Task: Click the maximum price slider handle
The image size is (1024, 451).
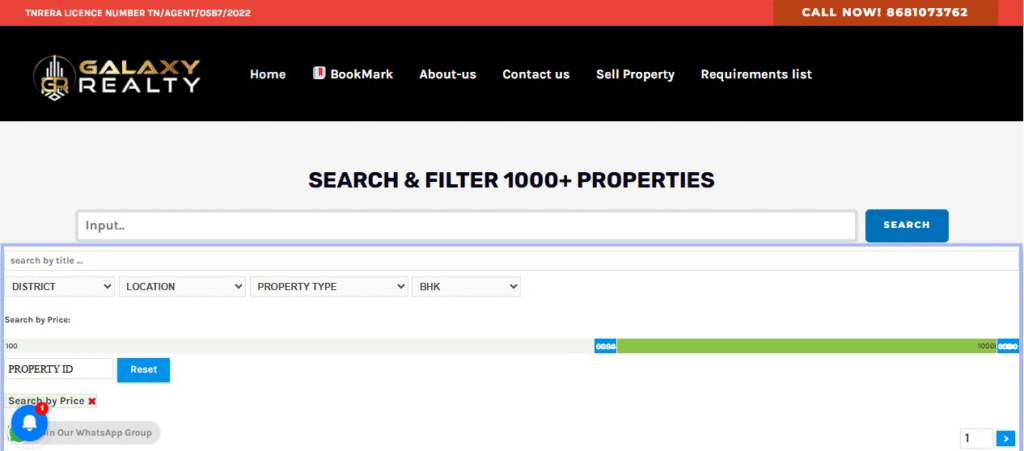Action: 1008,346
